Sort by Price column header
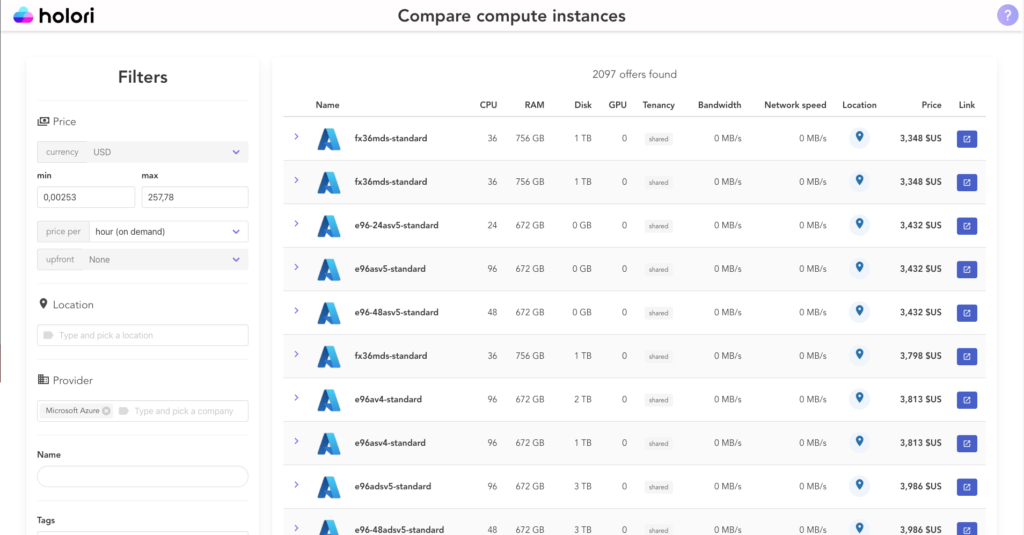This screenshot has height=535, width=1024. point(931,105)
